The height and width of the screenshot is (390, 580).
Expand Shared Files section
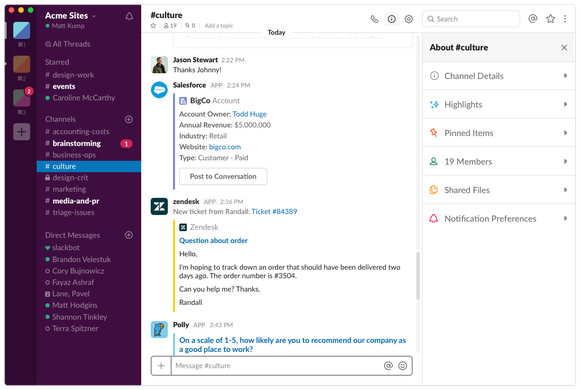[x=499, y=190]
